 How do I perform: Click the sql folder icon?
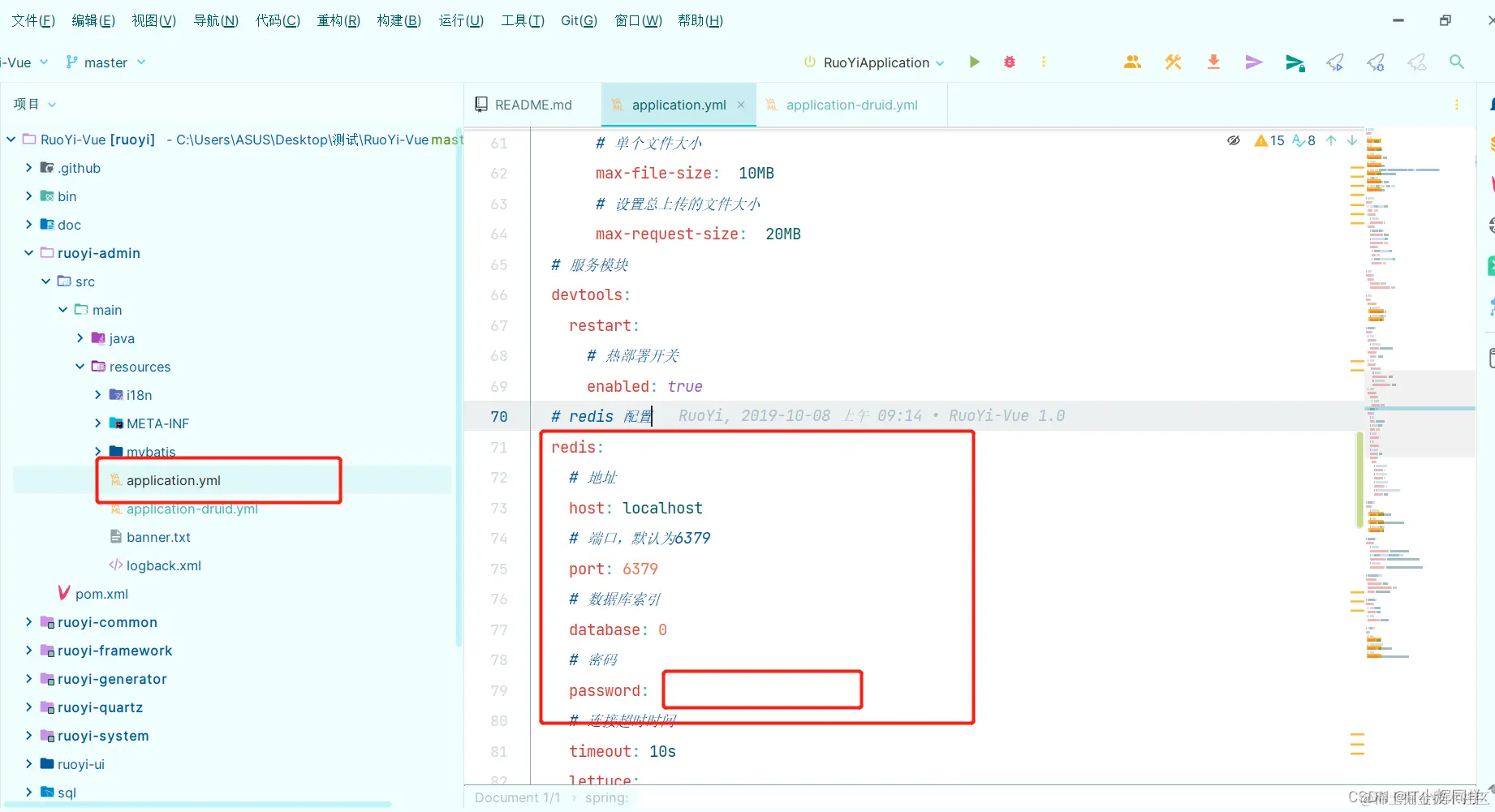[47, 793]
